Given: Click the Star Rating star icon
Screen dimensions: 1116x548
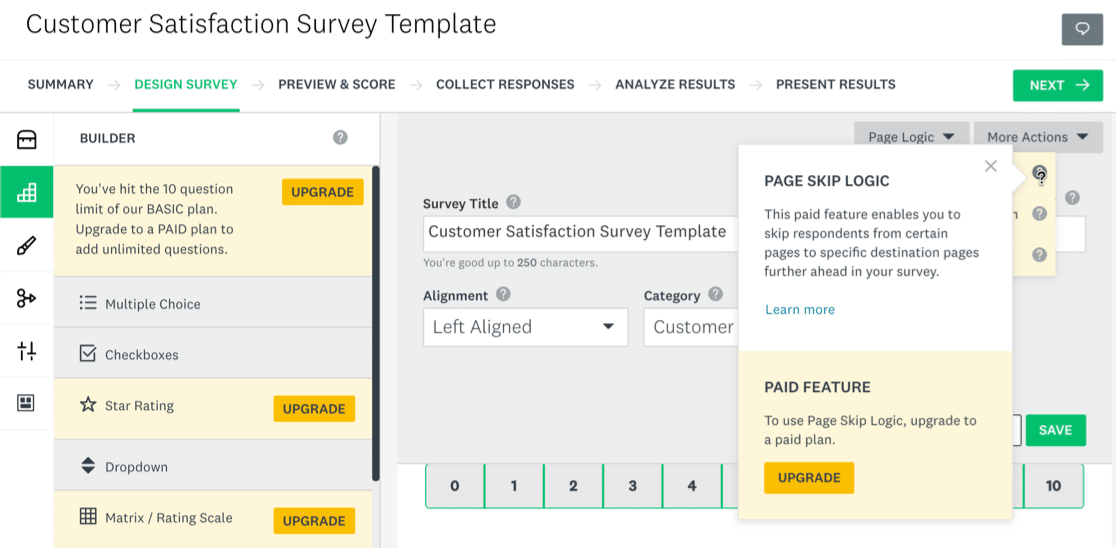Looking at the screenshot, I should [x=88, y=405].
